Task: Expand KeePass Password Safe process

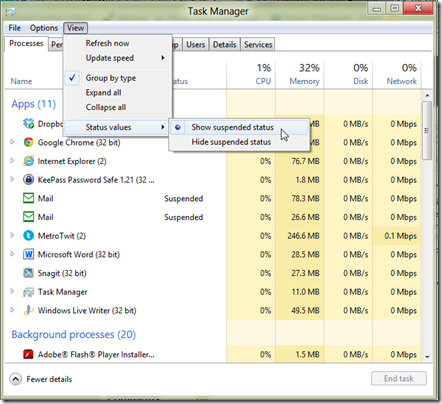Action: (12, 179)
